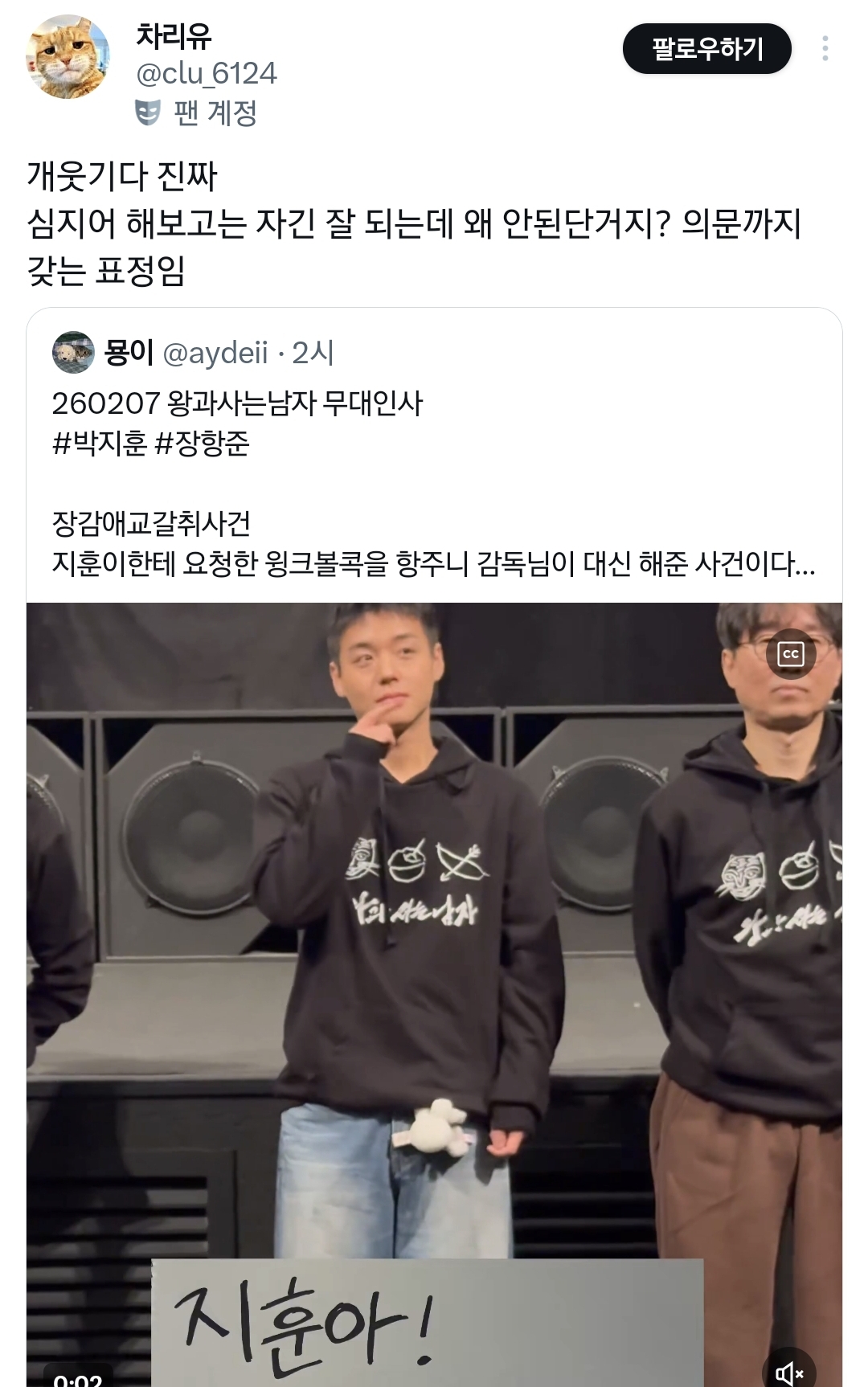This screenshot has width=868, height=1387.
Task: Open the @clu_6124 handle profile
Action: click(x=206, y=73)
